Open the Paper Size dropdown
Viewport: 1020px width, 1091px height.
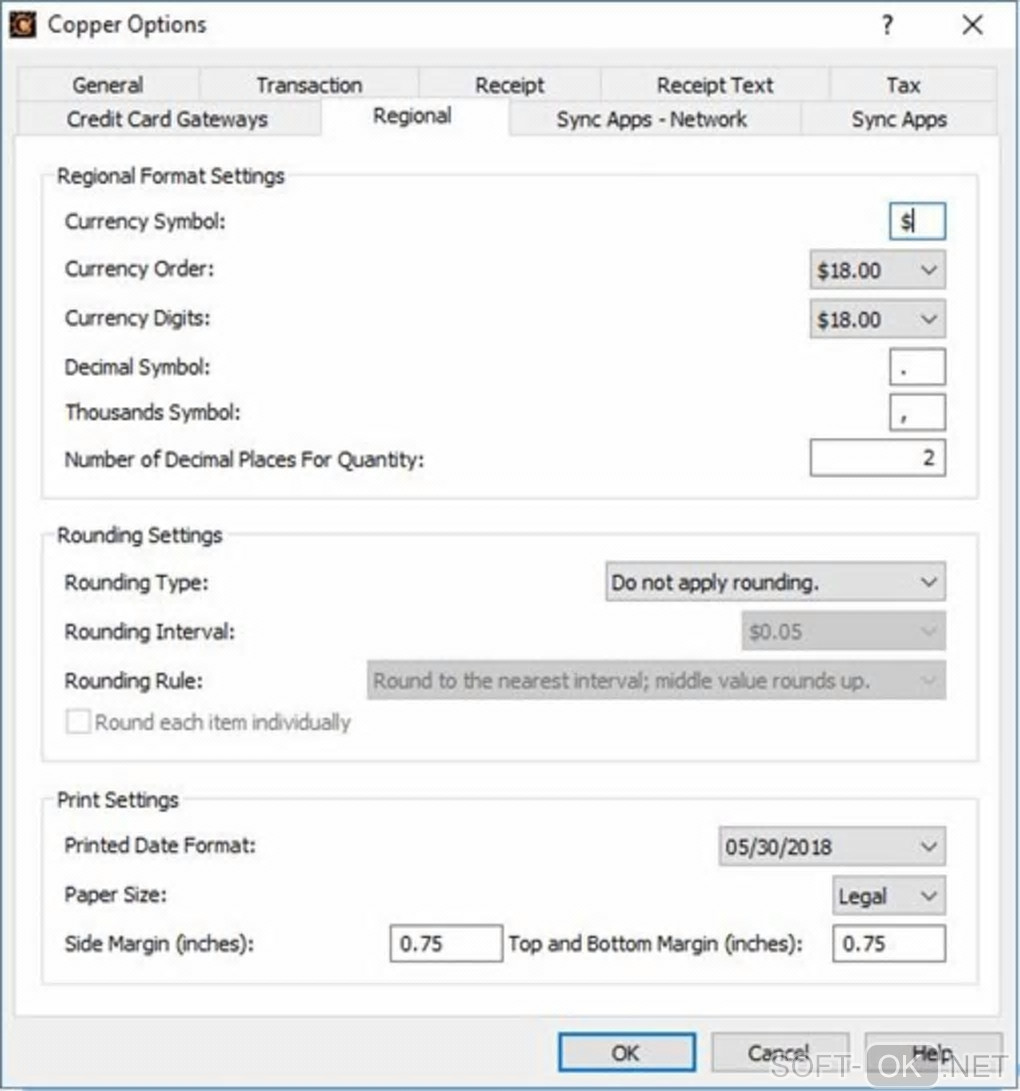tap(888, 895)
